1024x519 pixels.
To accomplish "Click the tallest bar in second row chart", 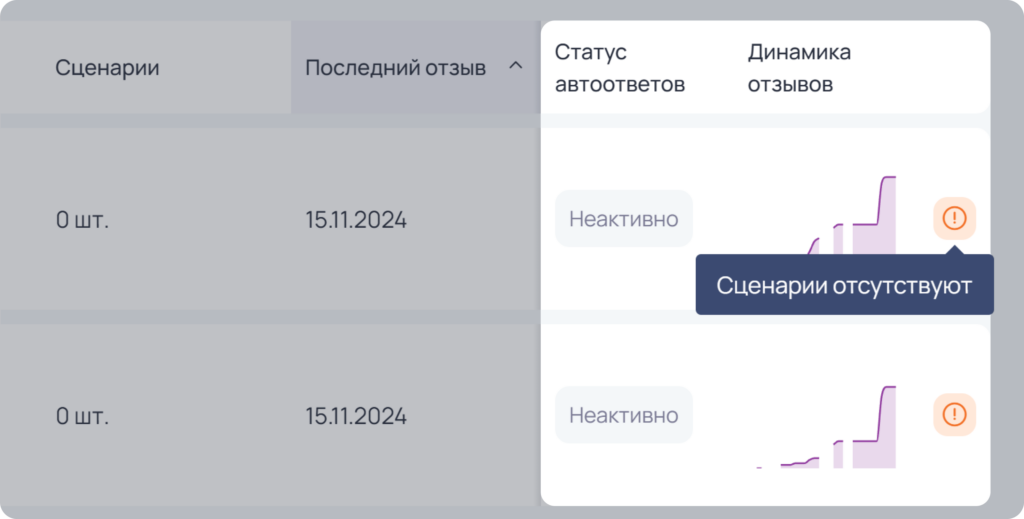I will (888, 427).
